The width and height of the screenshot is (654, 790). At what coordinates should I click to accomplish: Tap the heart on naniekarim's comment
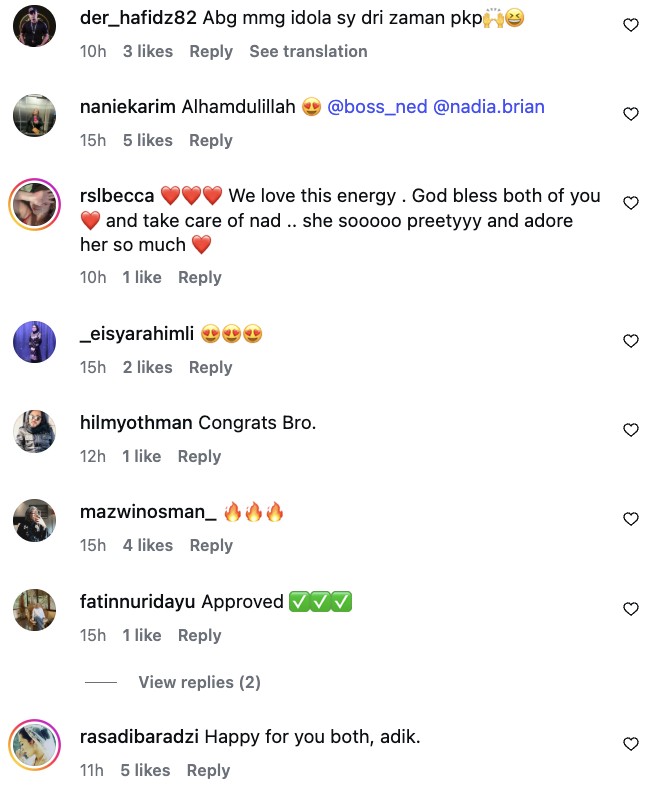tap(631, 114)
